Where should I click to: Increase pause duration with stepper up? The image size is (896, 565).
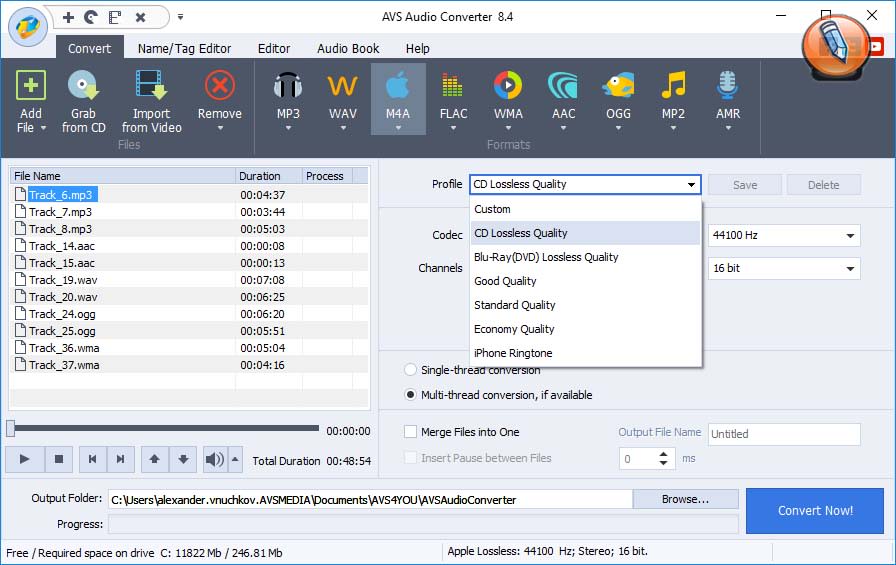click(x=663, y=454)
